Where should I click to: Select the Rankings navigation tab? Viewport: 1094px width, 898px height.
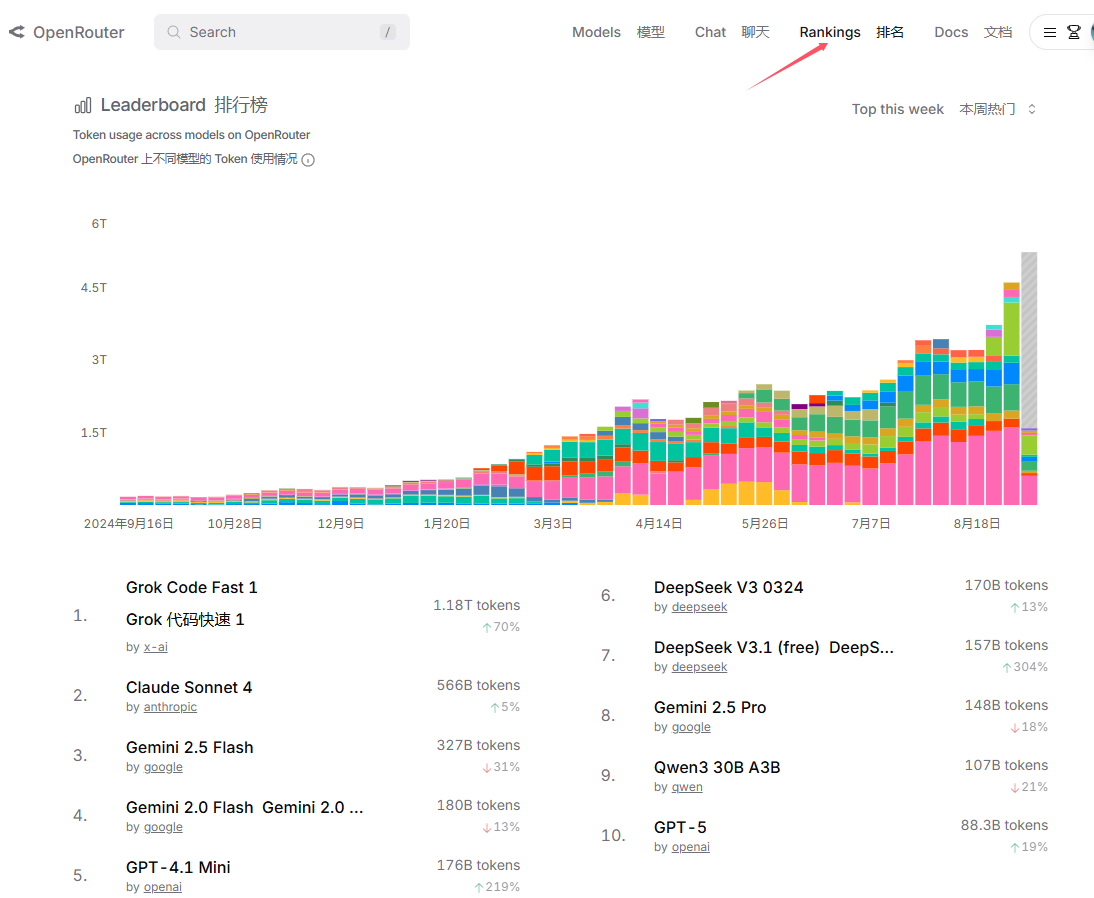[830, 32]
